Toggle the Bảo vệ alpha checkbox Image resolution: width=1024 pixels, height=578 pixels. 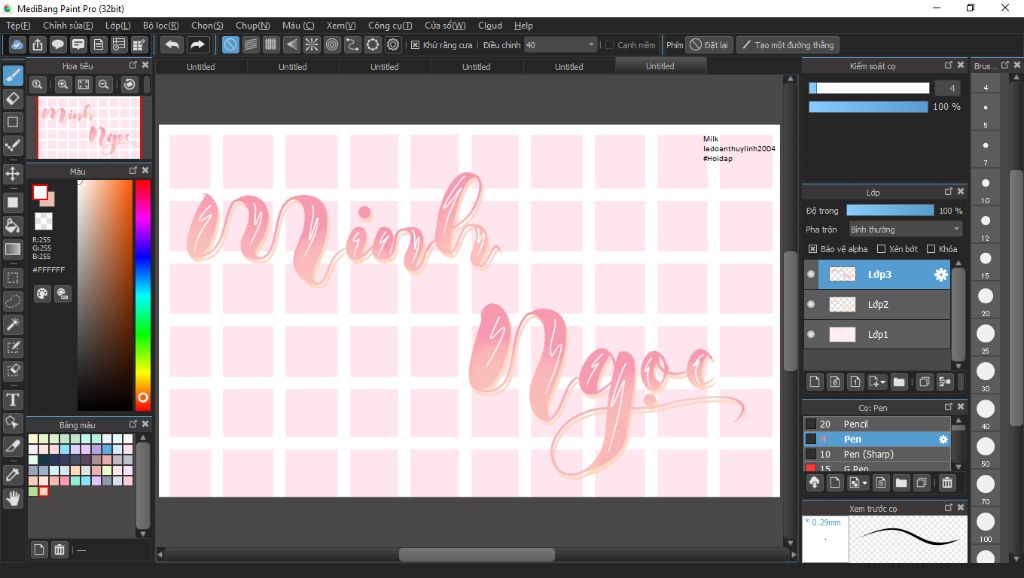812,249
